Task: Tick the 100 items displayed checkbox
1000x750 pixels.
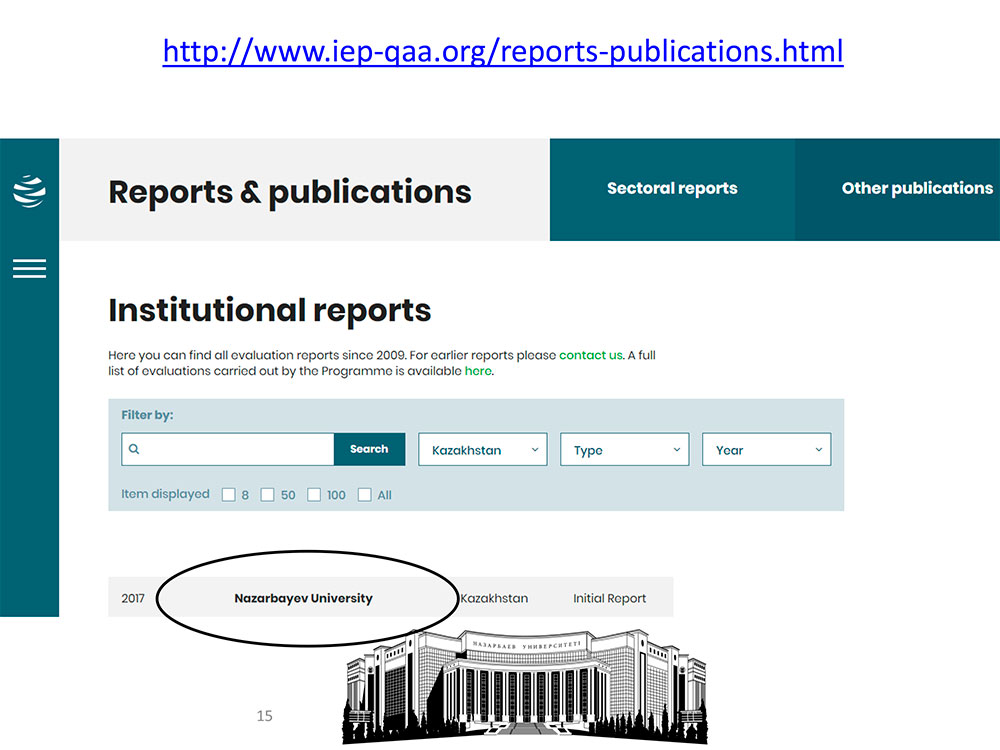Action: click(314, 495)
